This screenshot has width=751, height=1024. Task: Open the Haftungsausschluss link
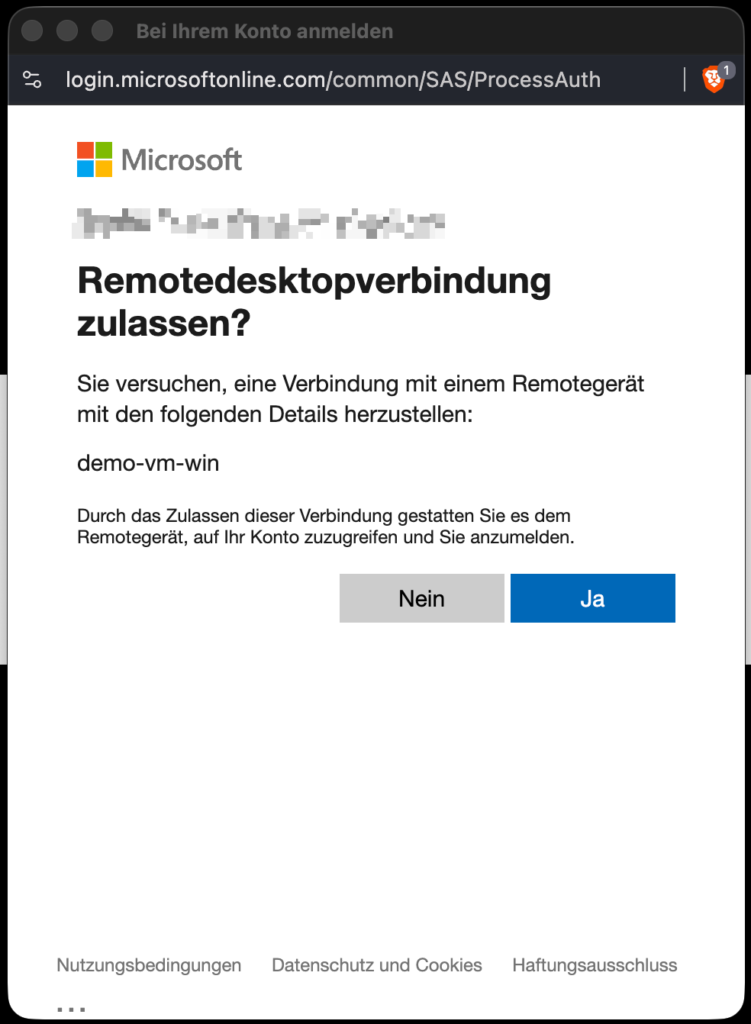tap(595, 965)
